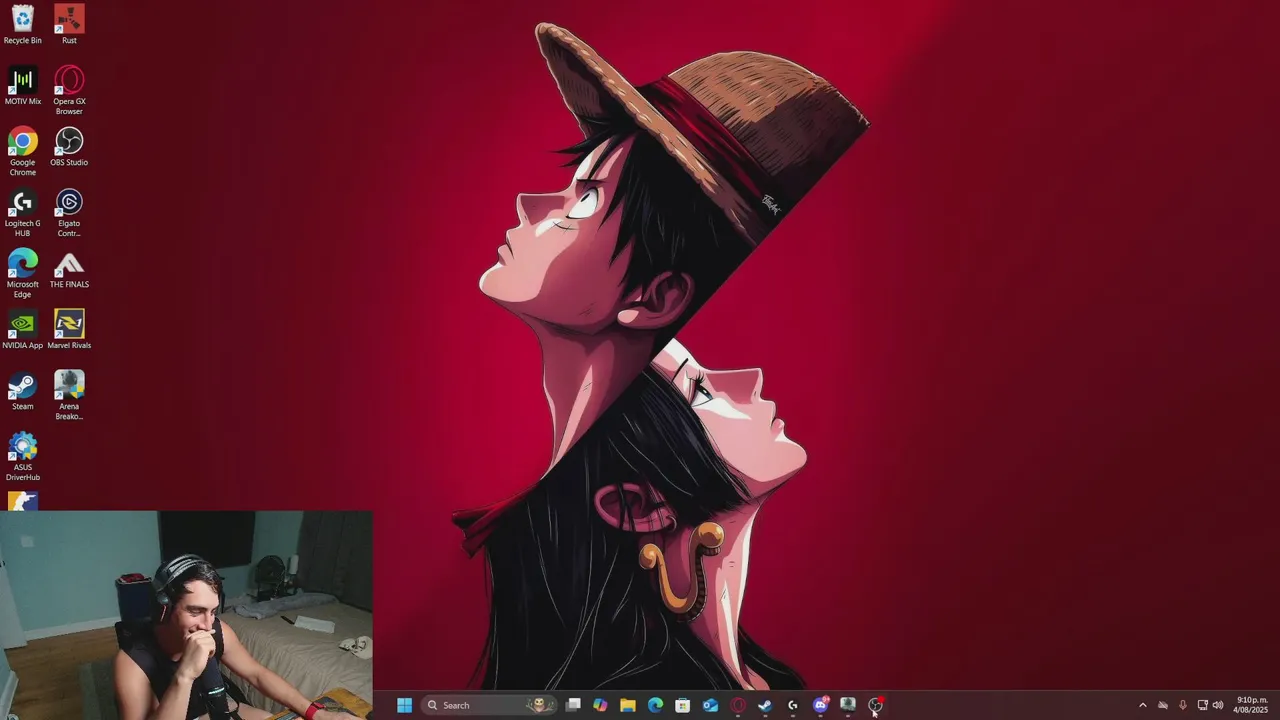Image resolution: width=1280 pixels, height=720 pixels.
Task: Select the Steam desktop shortcut
Action: pyautogui.click(x=22, y=391)
